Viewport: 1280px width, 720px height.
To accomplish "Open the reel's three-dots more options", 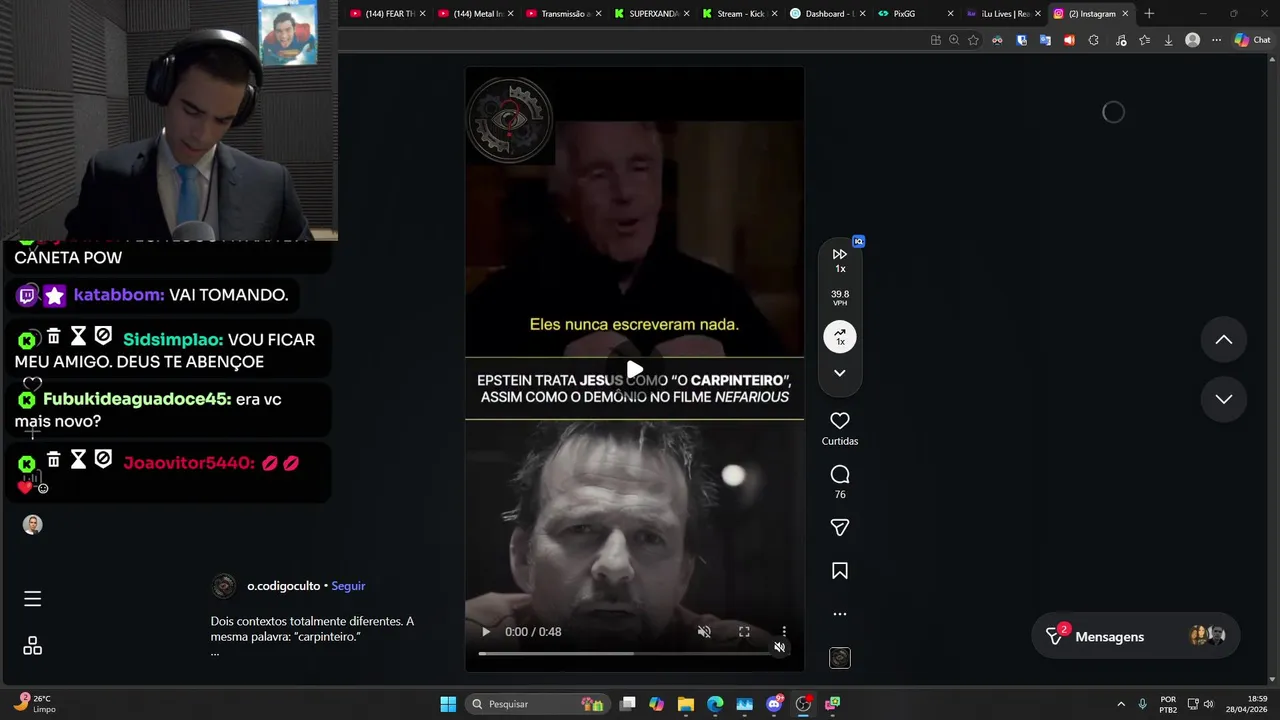I will 840,614.
